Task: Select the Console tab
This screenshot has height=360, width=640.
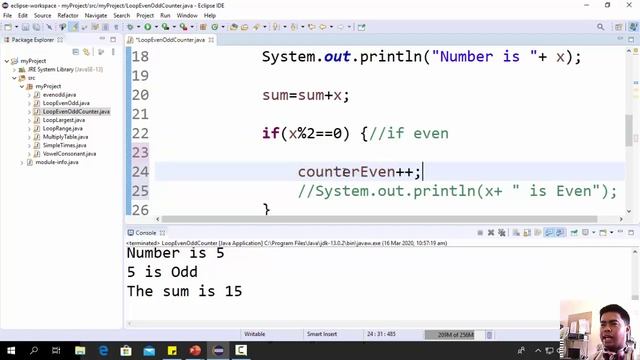Action: [146, 233]
